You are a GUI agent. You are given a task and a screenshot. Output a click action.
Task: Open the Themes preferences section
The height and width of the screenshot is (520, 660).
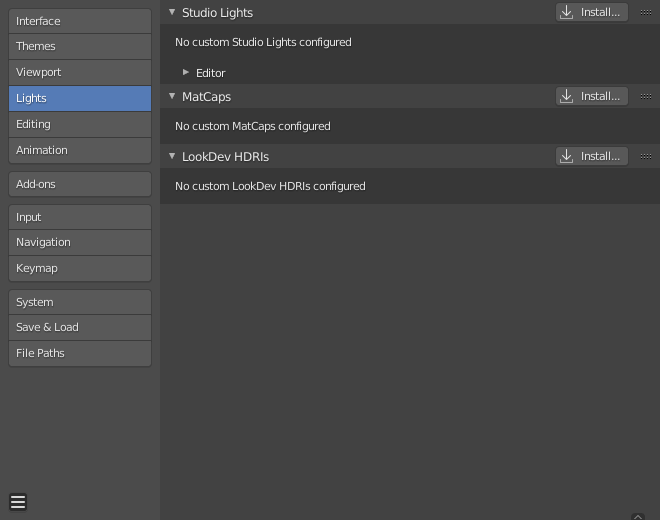[80, 46]
